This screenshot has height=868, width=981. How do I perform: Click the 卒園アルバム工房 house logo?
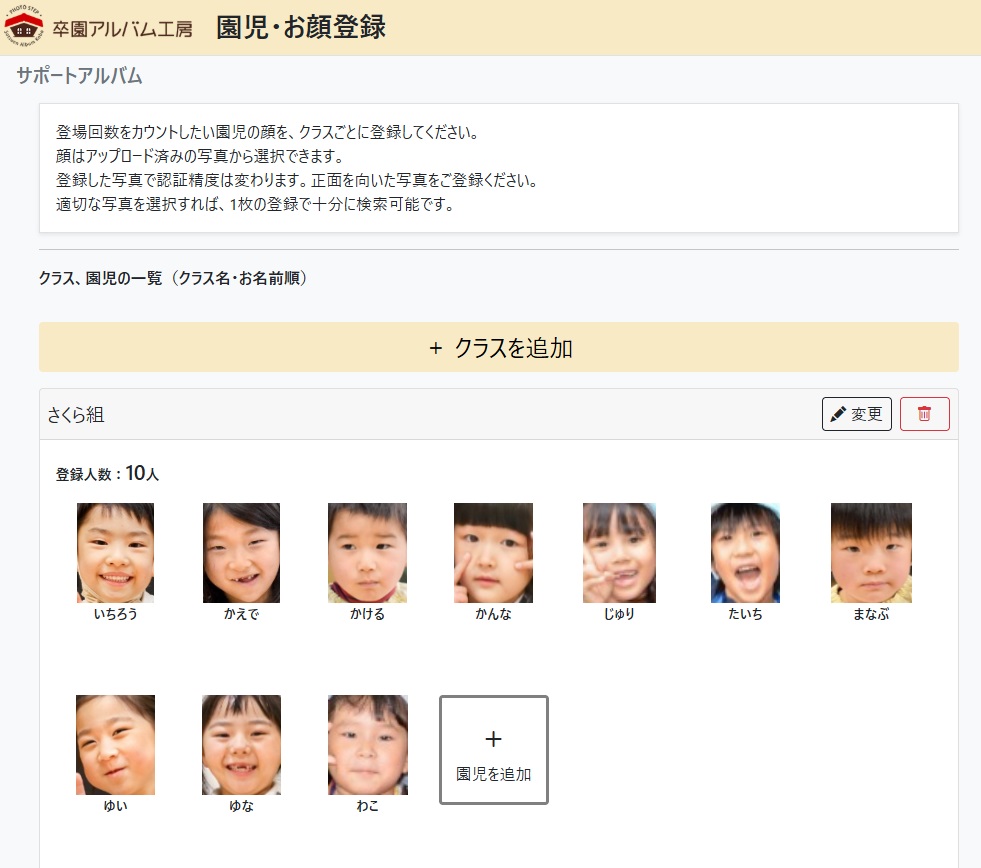[x=24, y=27]
